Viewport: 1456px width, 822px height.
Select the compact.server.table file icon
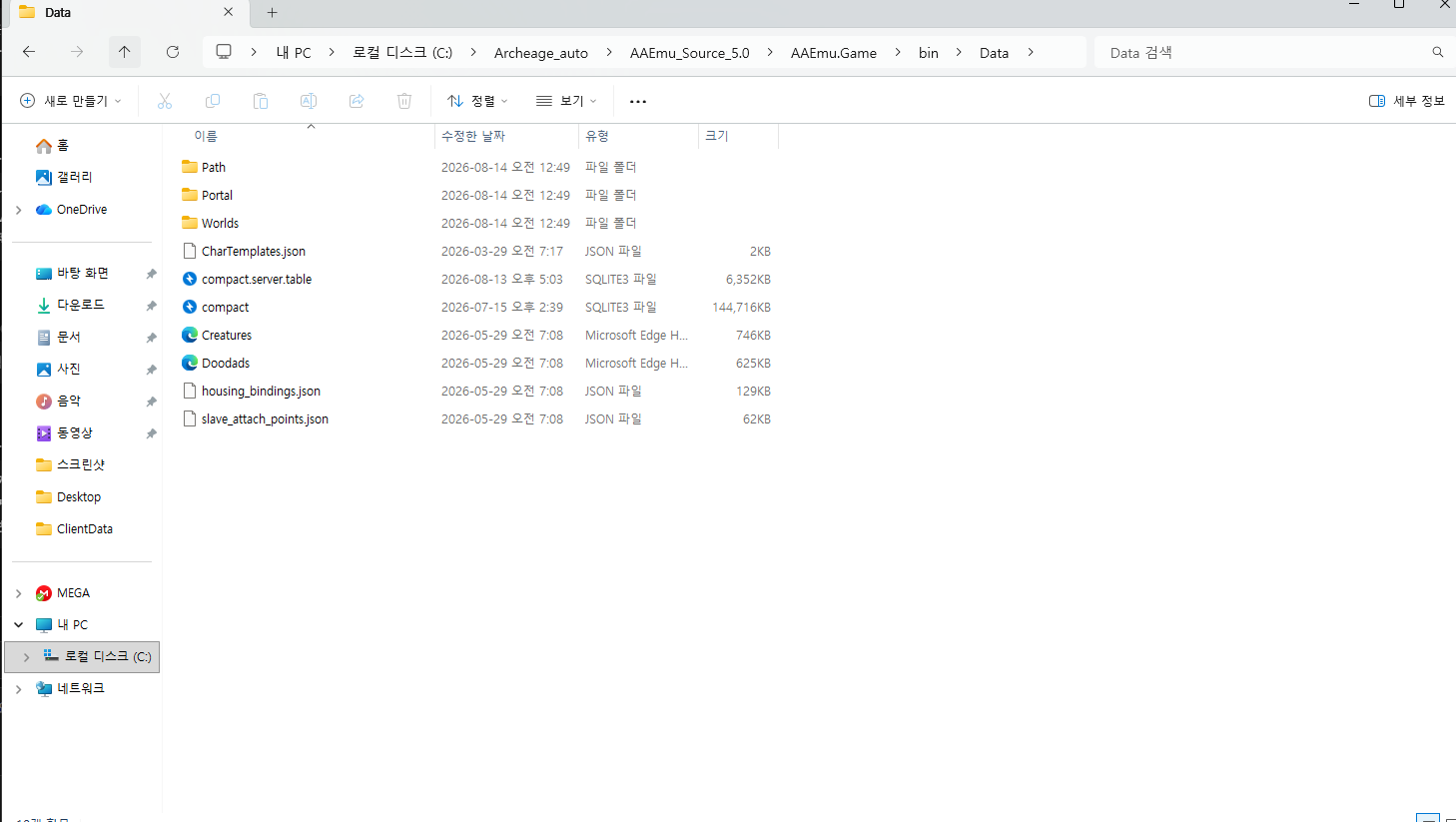pos(190,279)
